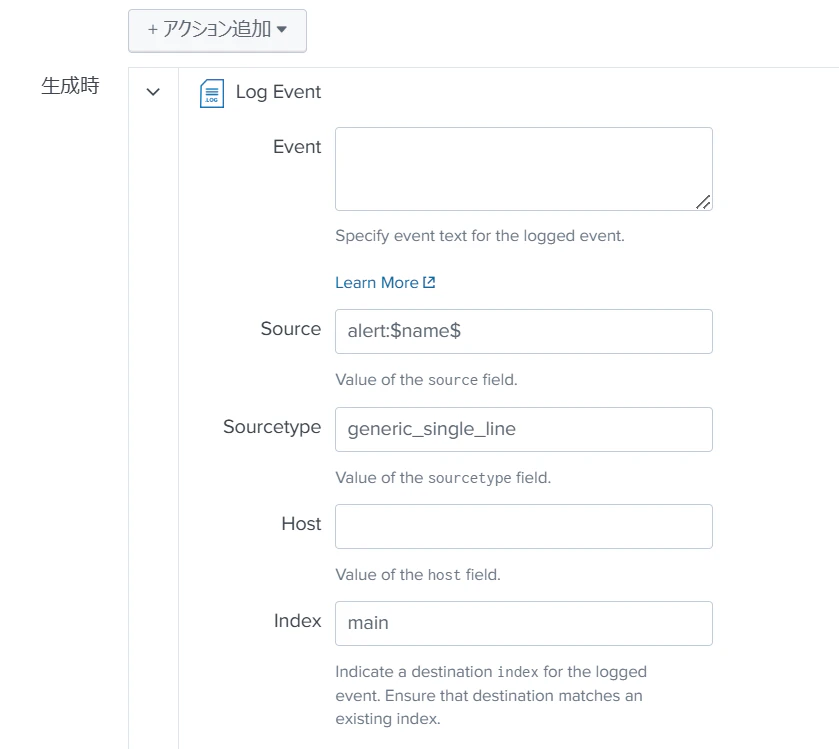Viewport: 839px width, 749px height.
Task: Open the アクション追加 dropdown
Action: 217,30
